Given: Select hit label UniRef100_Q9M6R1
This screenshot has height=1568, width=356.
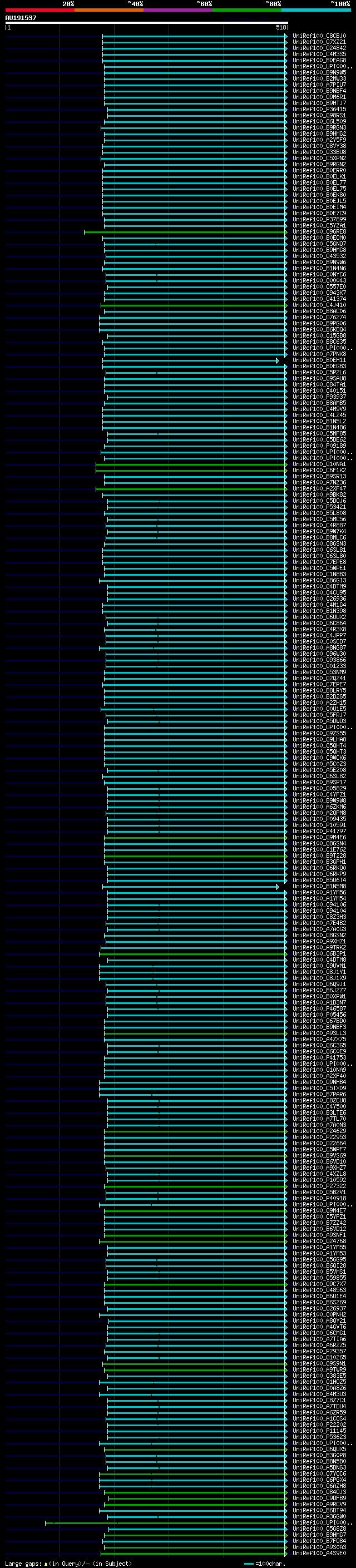Looking at the screenshot, I should pyautogui.click(x=319, y=97).
